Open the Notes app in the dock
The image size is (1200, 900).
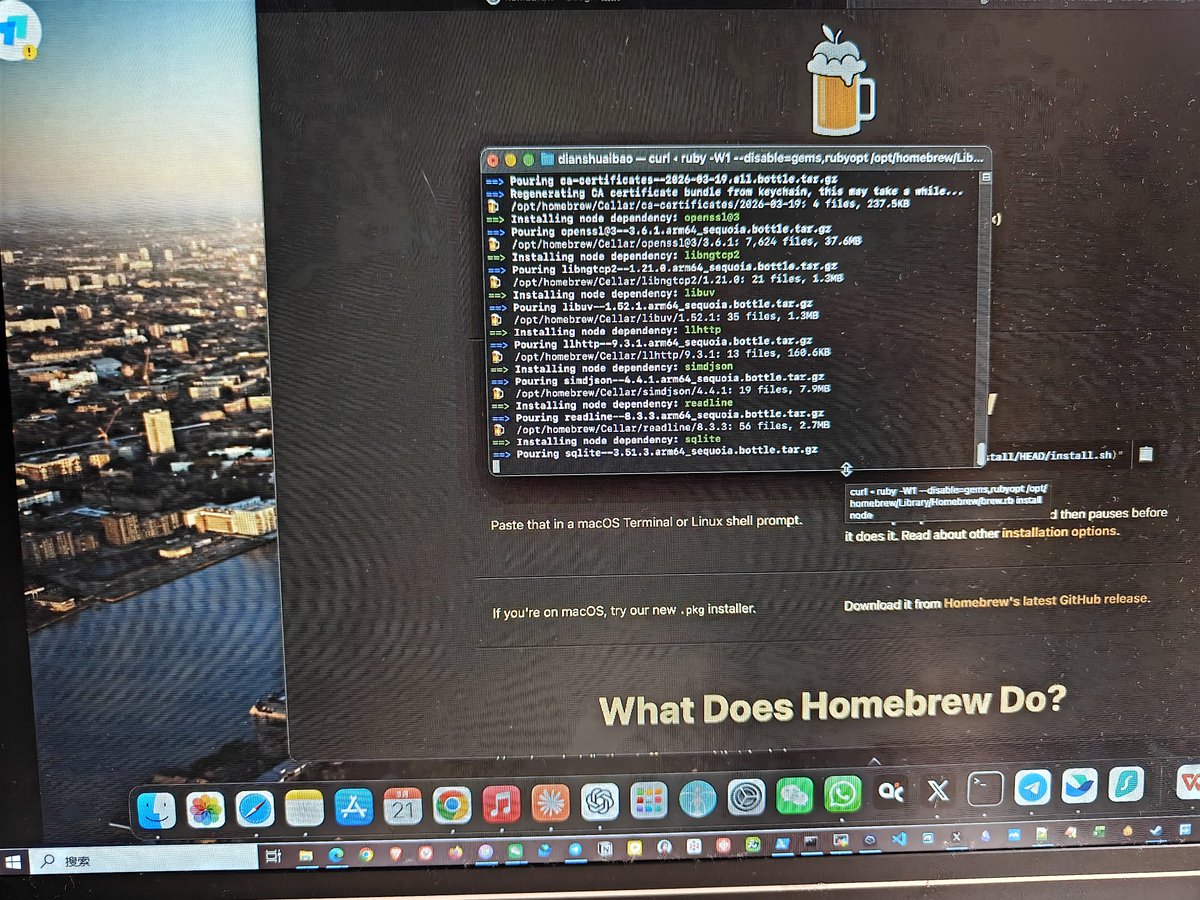tap(304, 807)
